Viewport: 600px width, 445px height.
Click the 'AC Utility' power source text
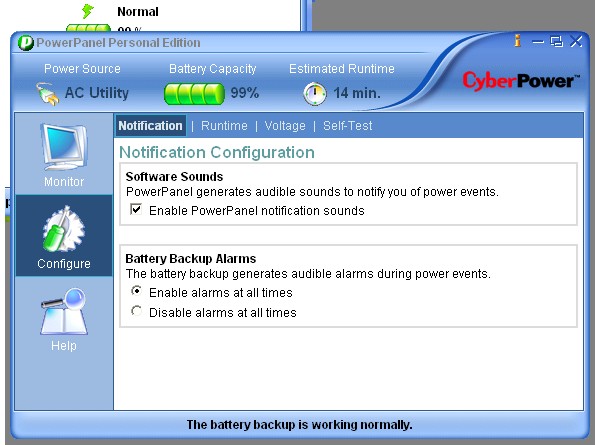click(97, 93)
